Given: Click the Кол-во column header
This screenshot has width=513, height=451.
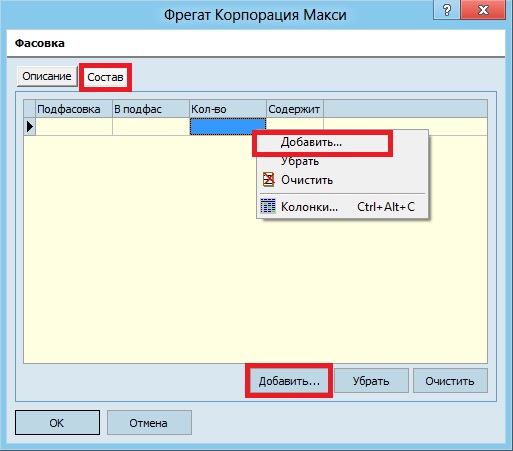Looking at the screenshot, I should click(x=228, y=109).
